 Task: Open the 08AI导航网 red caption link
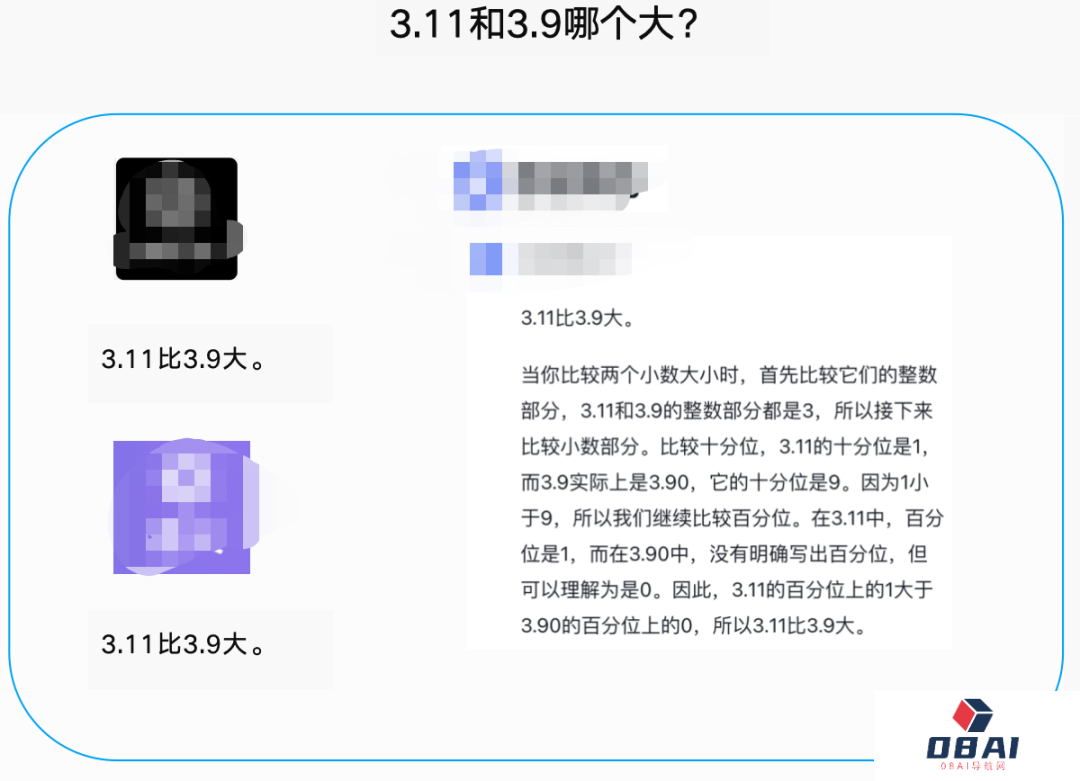point(973,766)
